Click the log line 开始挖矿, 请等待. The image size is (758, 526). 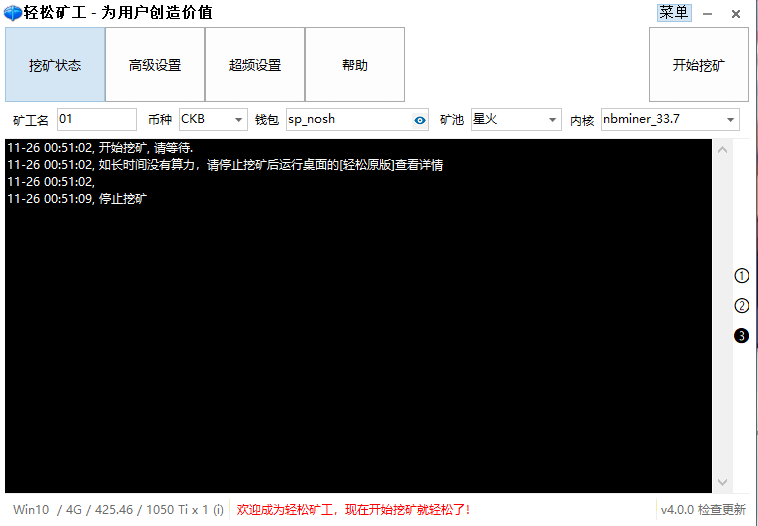tap(100, 148)
